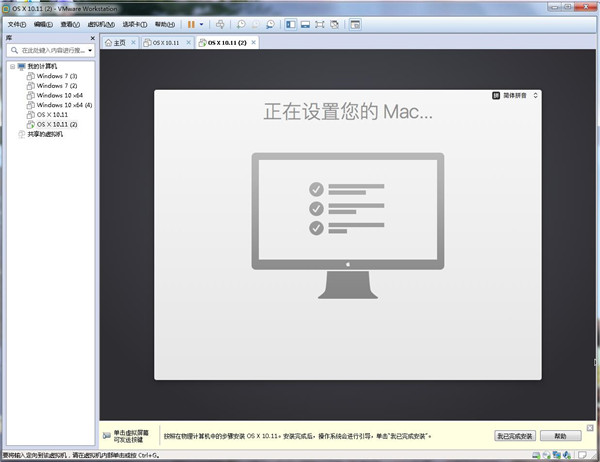600x462 pixels.
Task: Open the 选项卡 menu
Action: click(135, 24)
